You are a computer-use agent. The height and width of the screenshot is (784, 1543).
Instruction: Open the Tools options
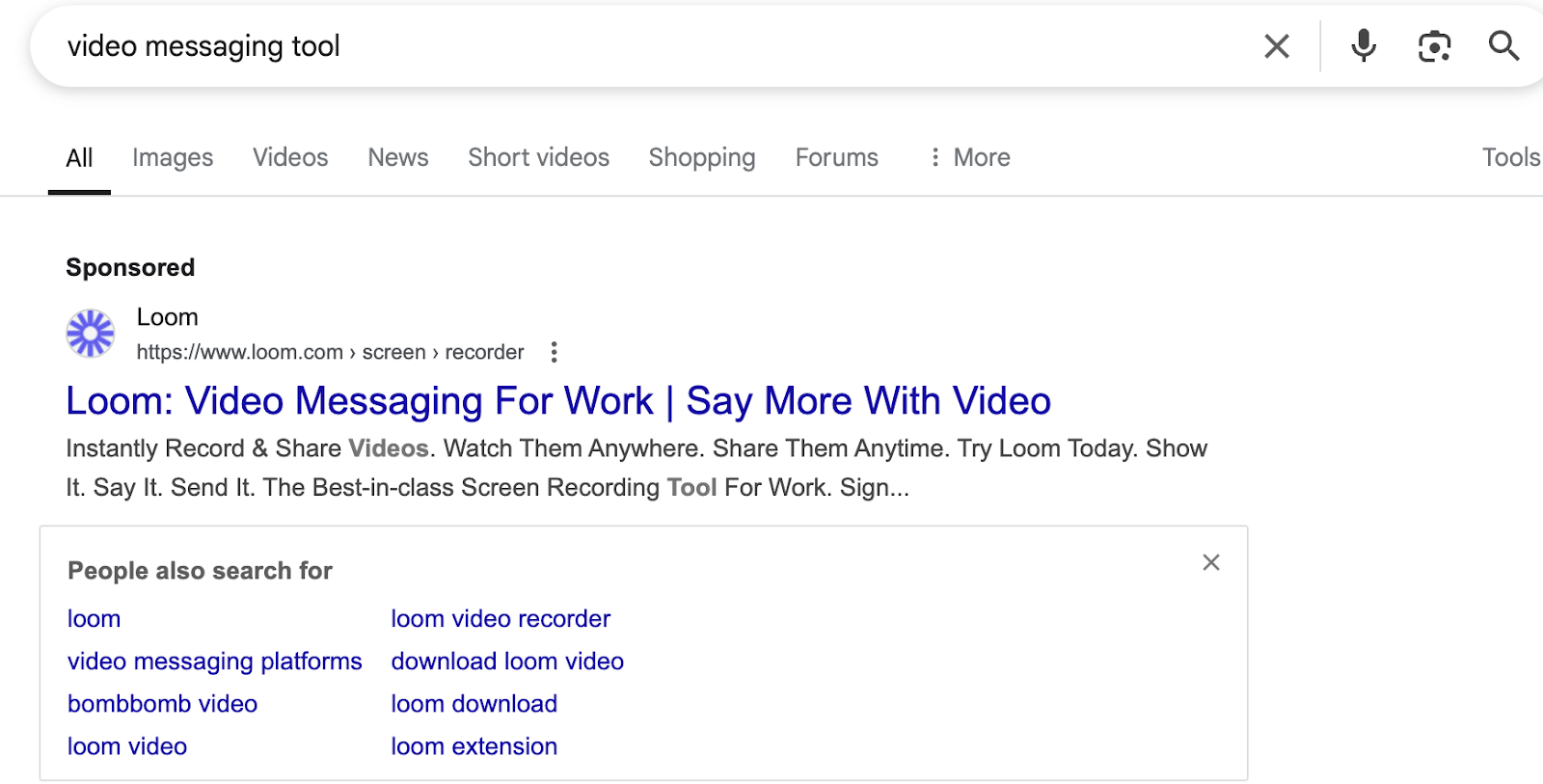point(1511,157)
